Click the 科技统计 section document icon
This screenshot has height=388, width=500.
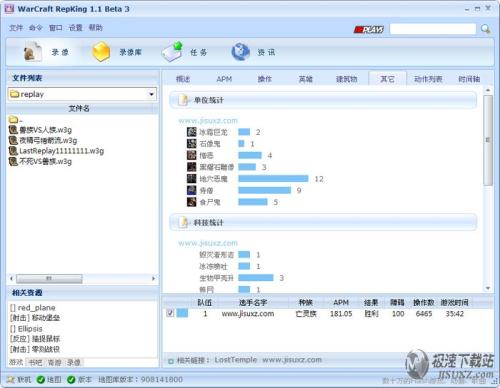point(184,222)
